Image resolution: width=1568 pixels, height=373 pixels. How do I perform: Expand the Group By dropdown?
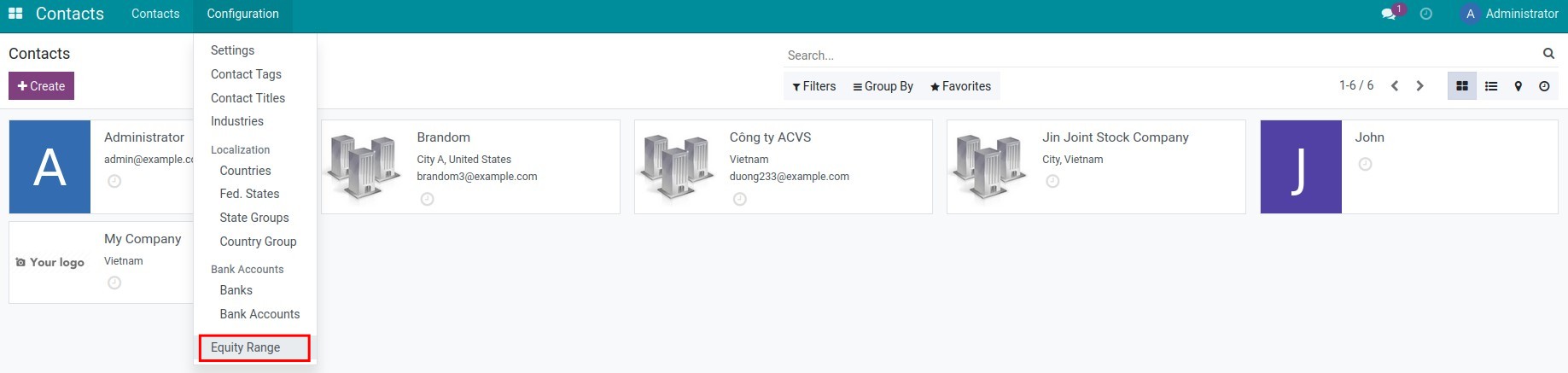883,86
